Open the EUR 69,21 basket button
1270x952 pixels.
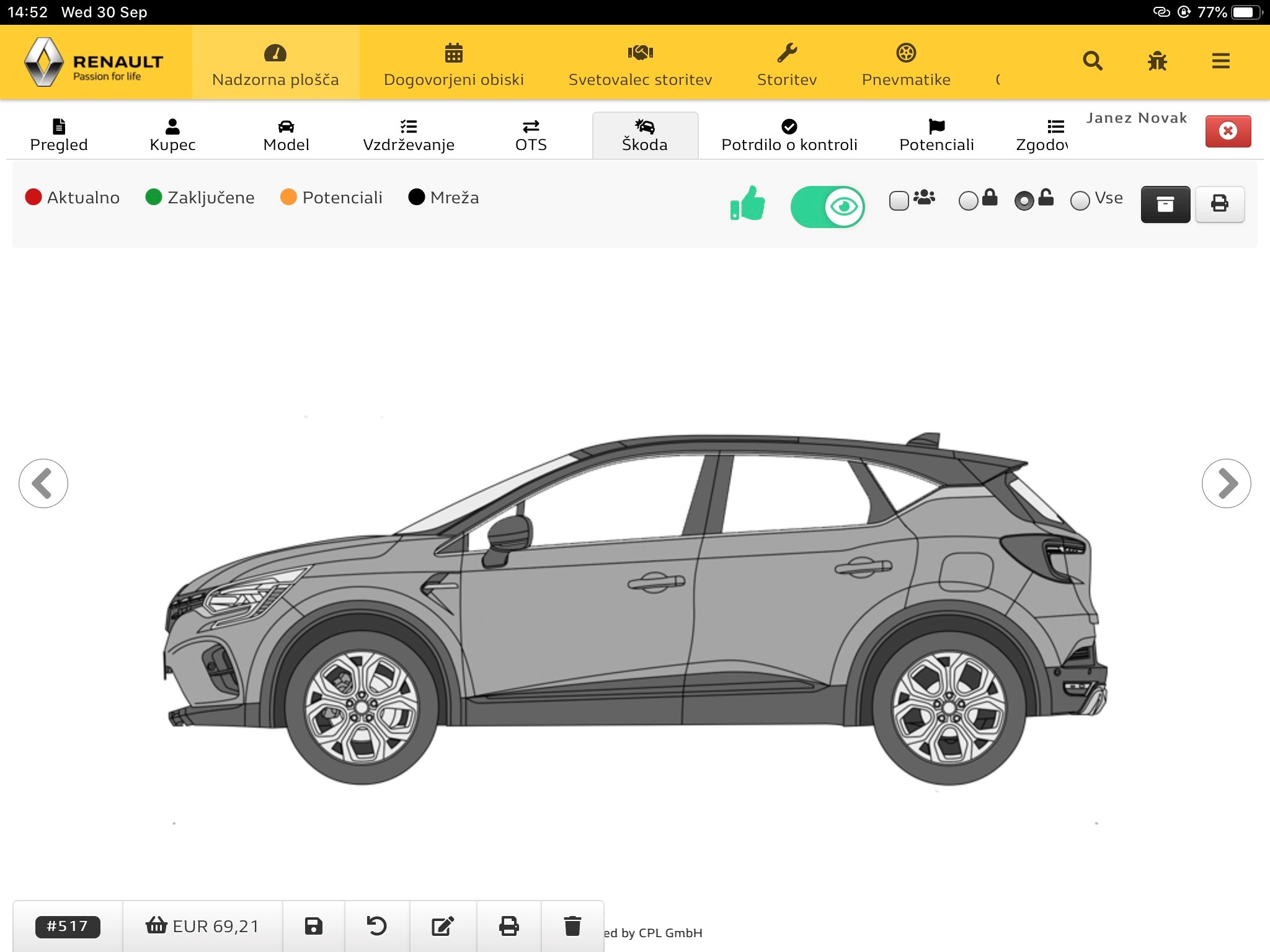202,926
